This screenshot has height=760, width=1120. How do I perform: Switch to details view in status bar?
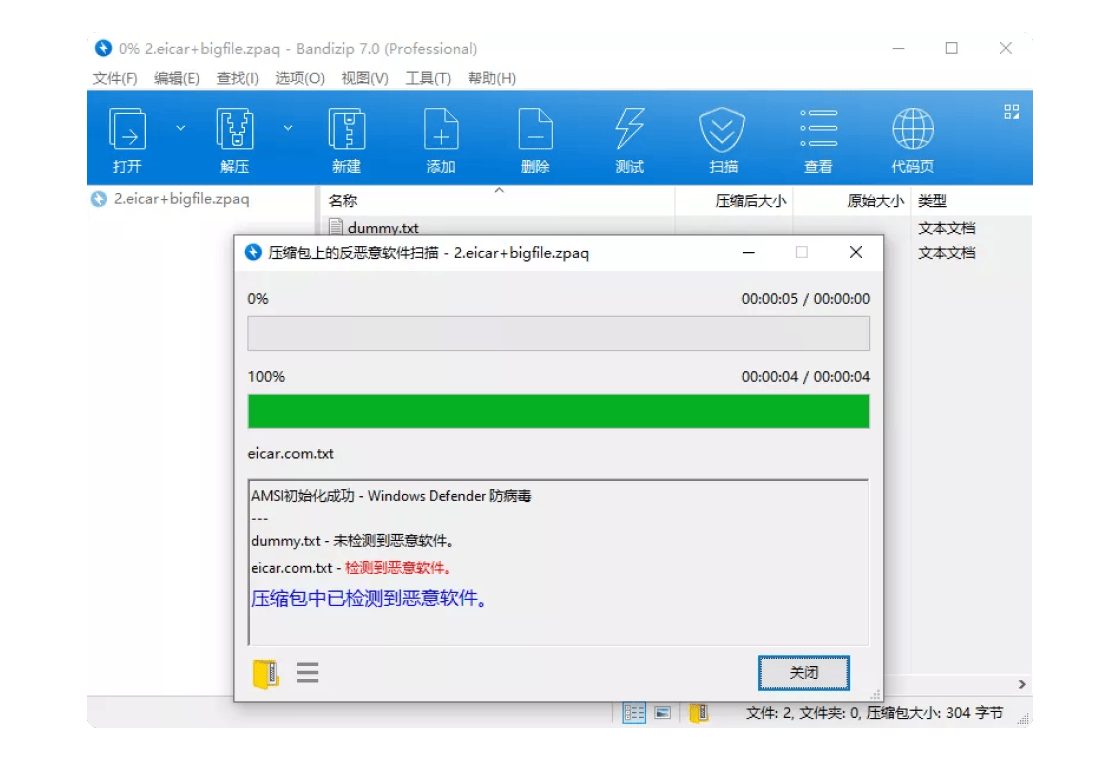pos(634,713)
